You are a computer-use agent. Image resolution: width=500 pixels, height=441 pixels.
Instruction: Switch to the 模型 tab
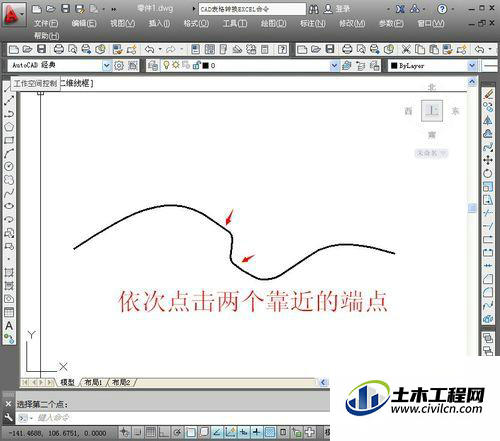coord(68,382)
